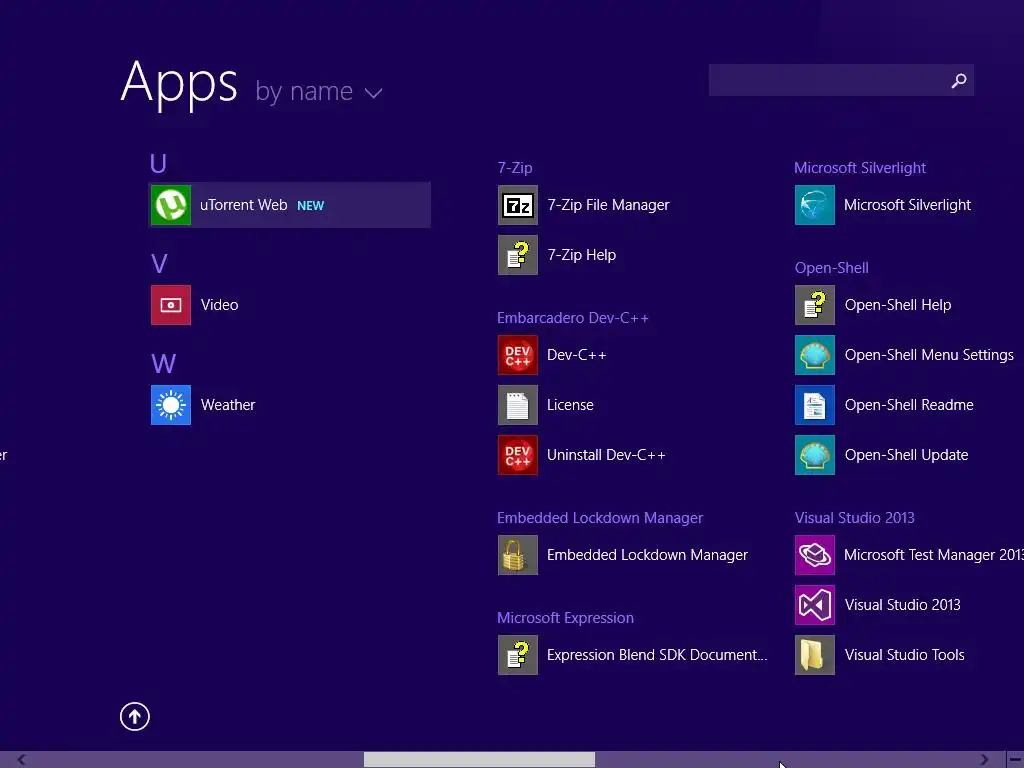Click the 'W' letter group header

point(163,364)
